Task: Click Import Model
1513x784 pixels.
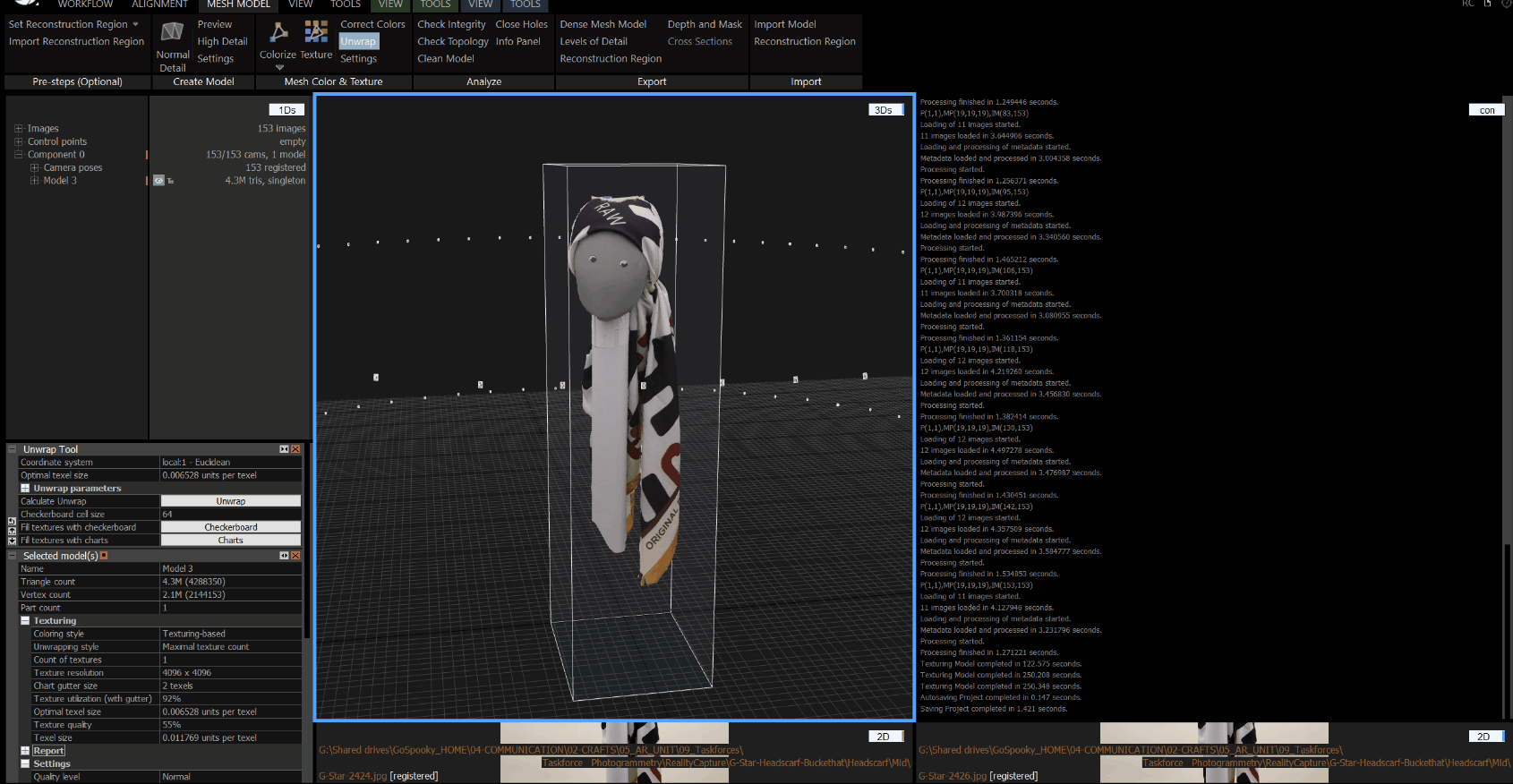Action: [x=785, y=24]
